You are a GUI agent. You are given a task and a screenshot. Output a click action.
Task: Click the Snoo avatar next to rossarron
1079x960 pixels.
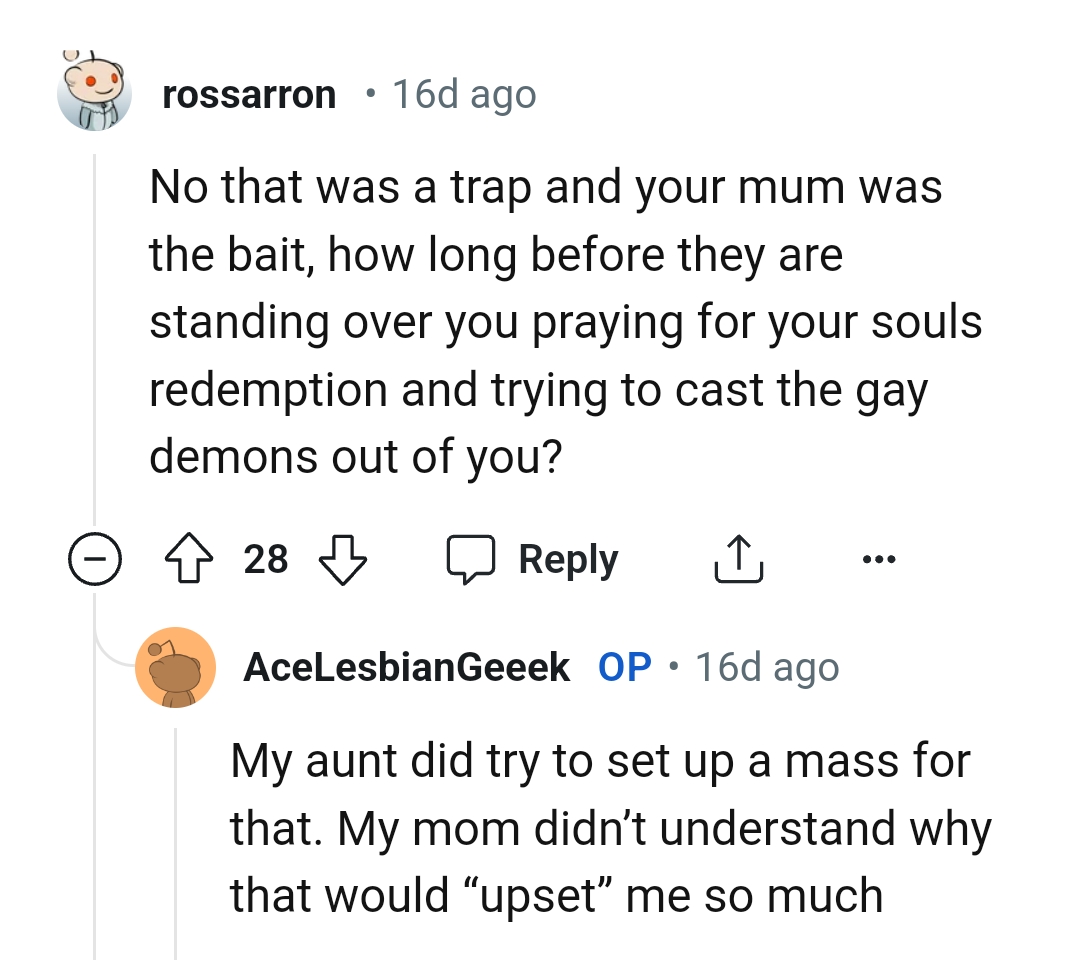click(x=95, y=92)
